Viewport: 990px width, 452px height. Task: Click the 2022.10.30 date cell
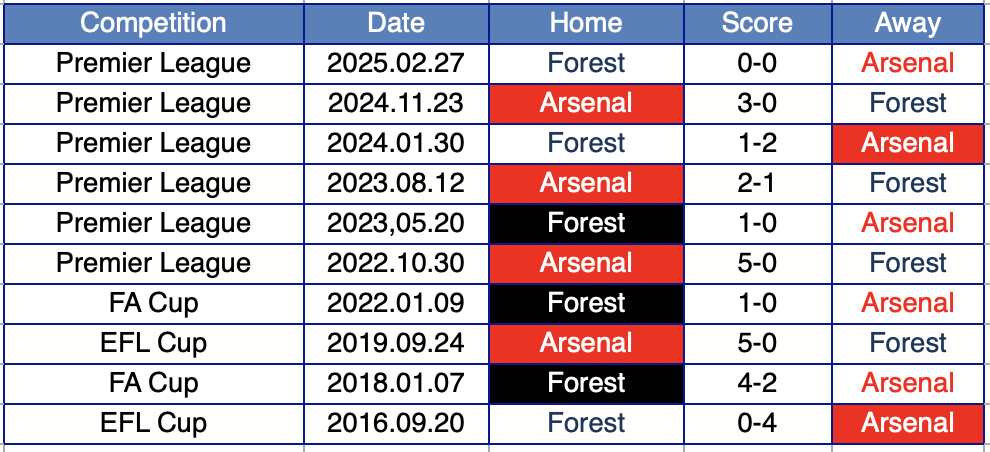coord(396,263)
